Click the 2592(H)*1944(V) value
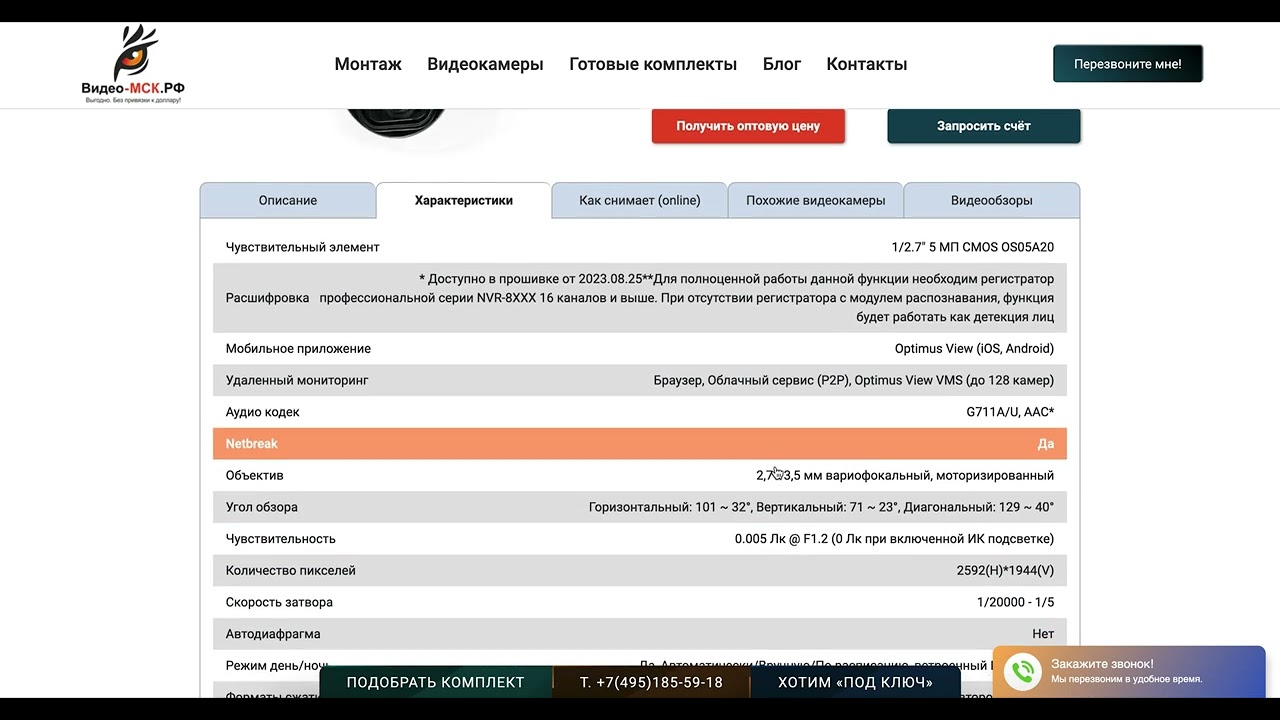This screenshot has height=720, width=1280. [1005, 570]
